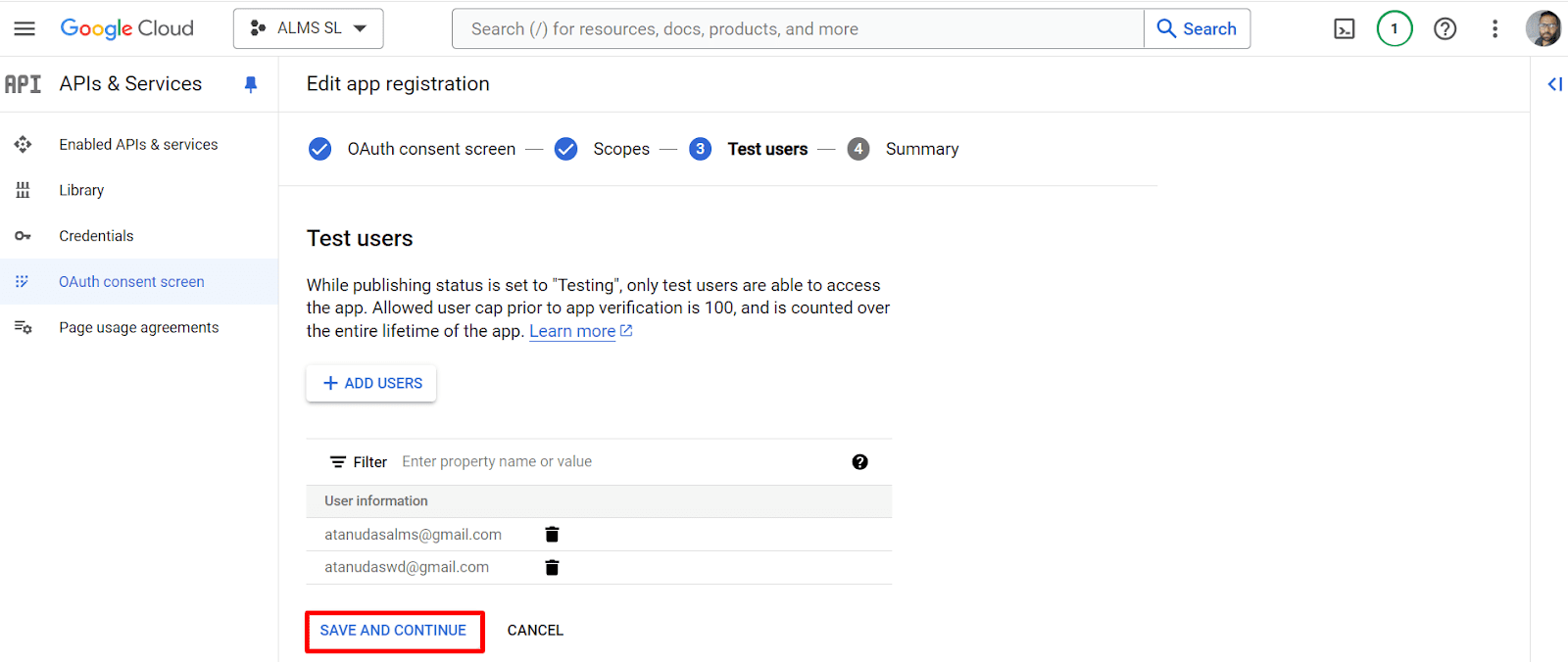Focus the filter property name input
The width and height of the screenshot is (1568, 662).
tap(617, 462)
